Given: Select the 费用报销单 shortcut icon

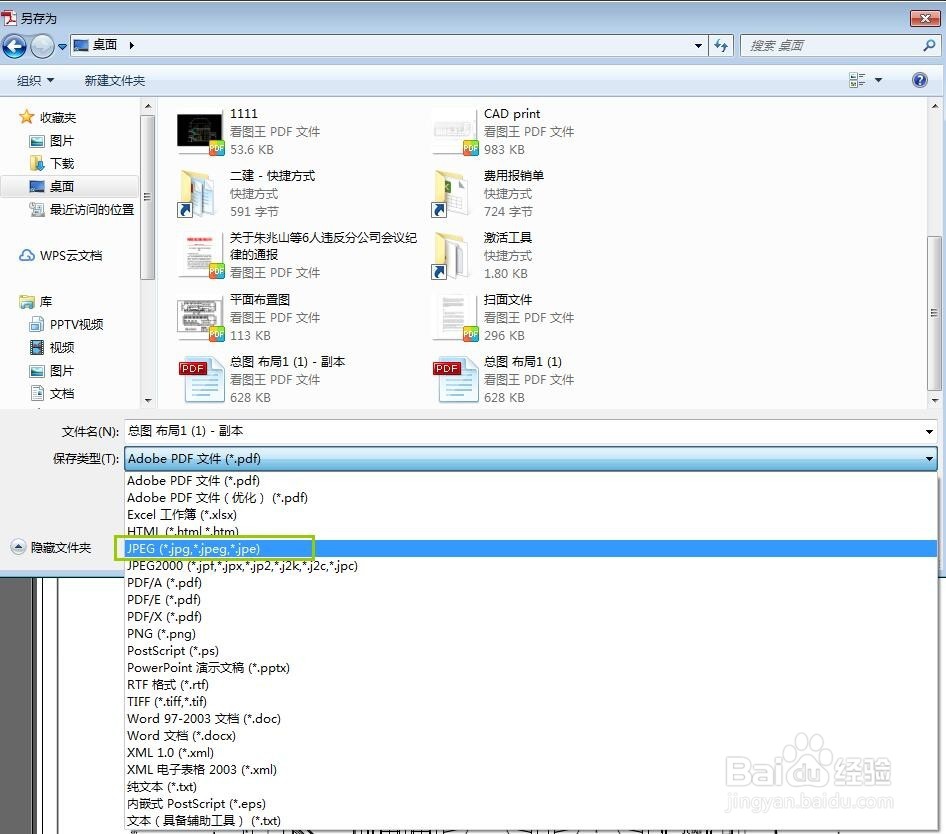Looking at the screenshot, I should point(450,193).
